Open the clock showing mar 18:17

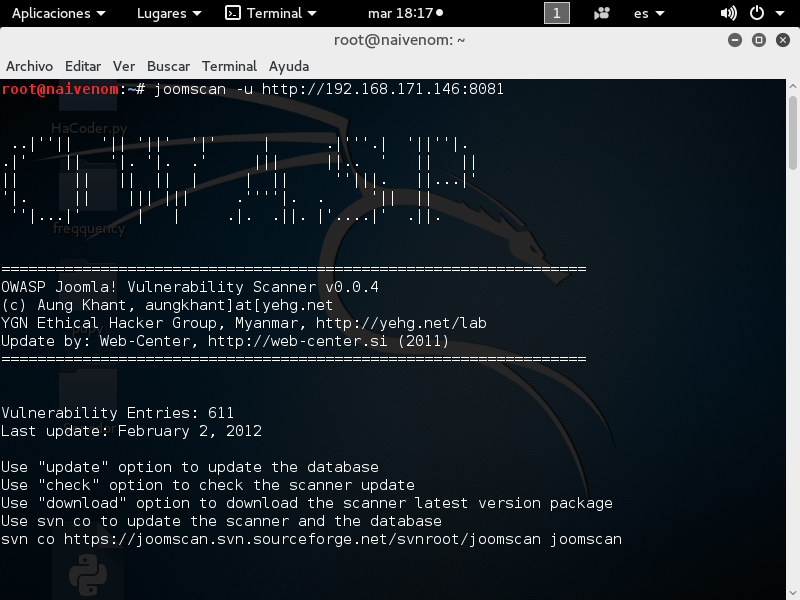coord(405,13)
